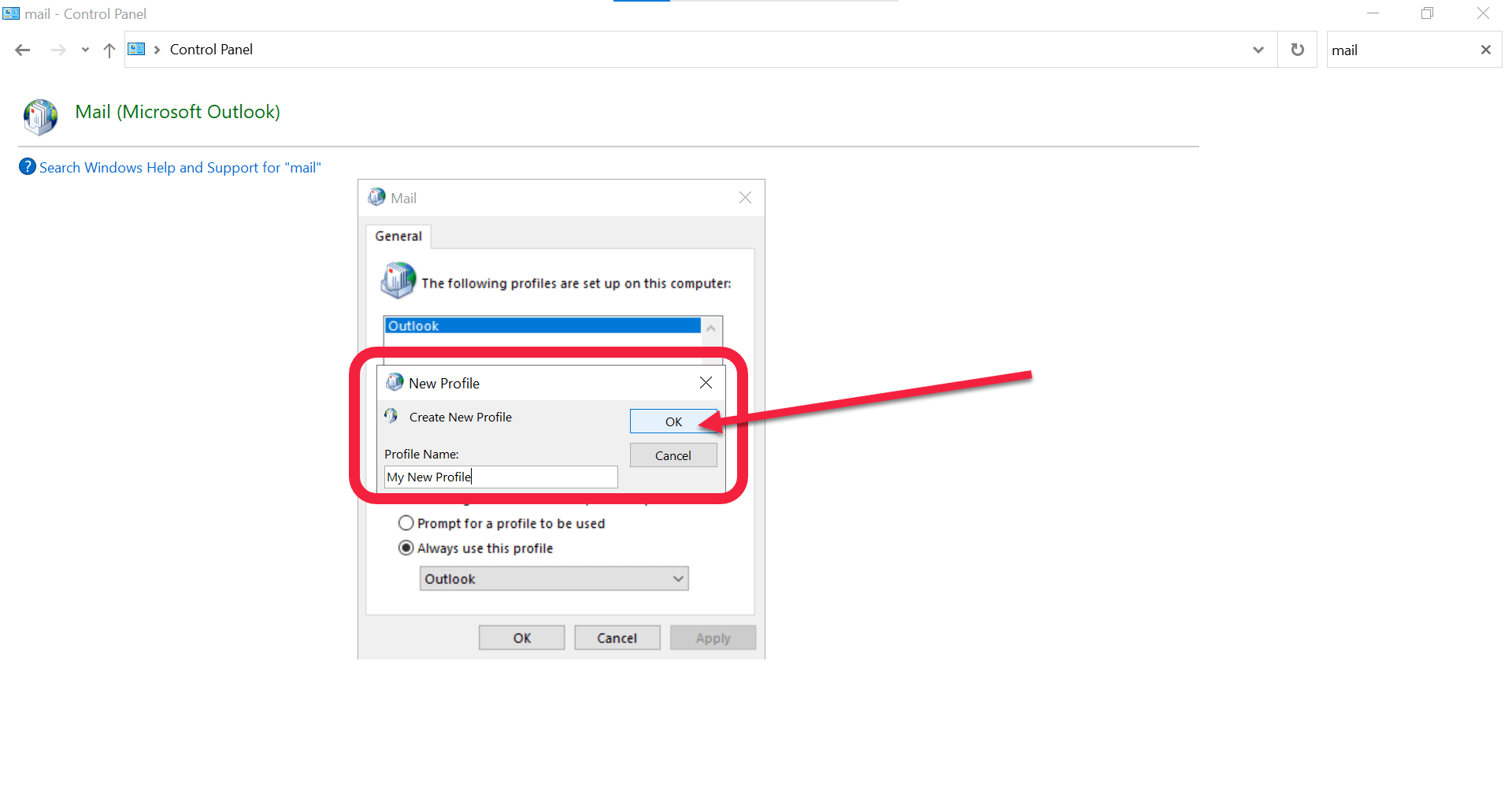Viewport: 1512px width, 802px height.
Task: Open the Outlook default profile dropdown
Action: [x=554, y=578]
